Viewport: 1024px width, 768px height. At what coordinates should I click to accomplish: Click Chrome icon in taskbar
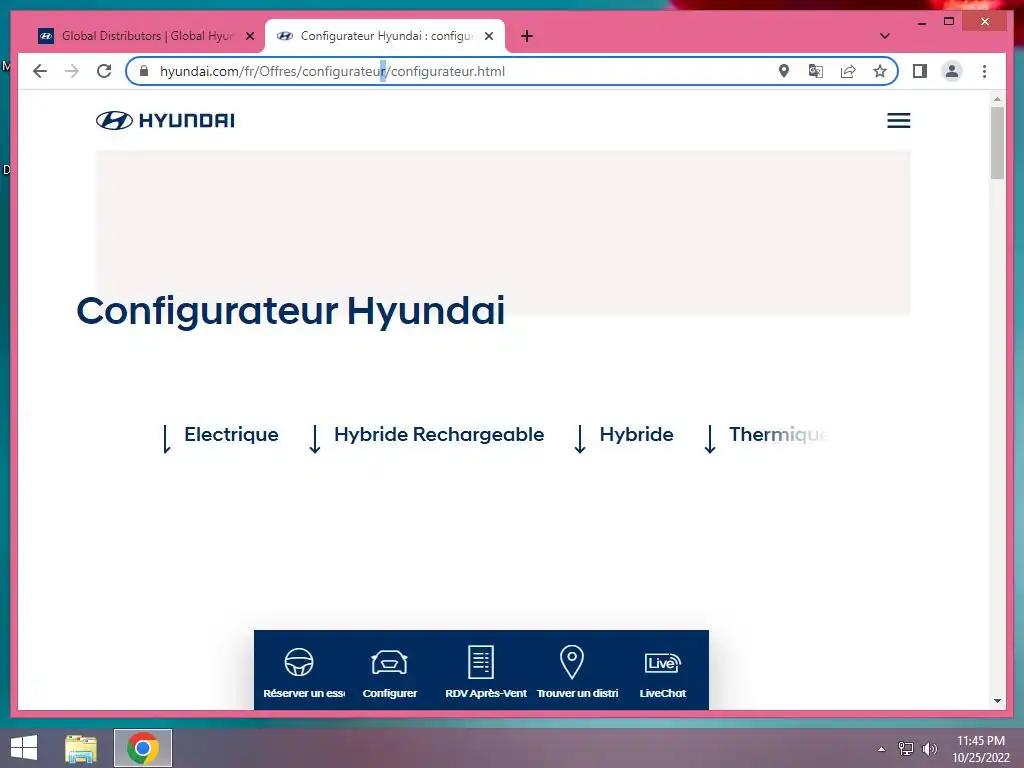[x=143, y=748]
